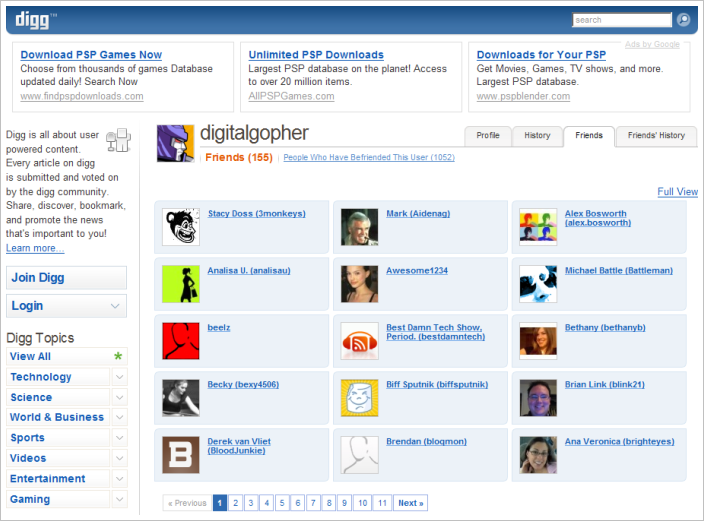Open Awesome1234 avatar photo
Image resolution: width=704 pixels, height=521 pixels.
point(359,284)
